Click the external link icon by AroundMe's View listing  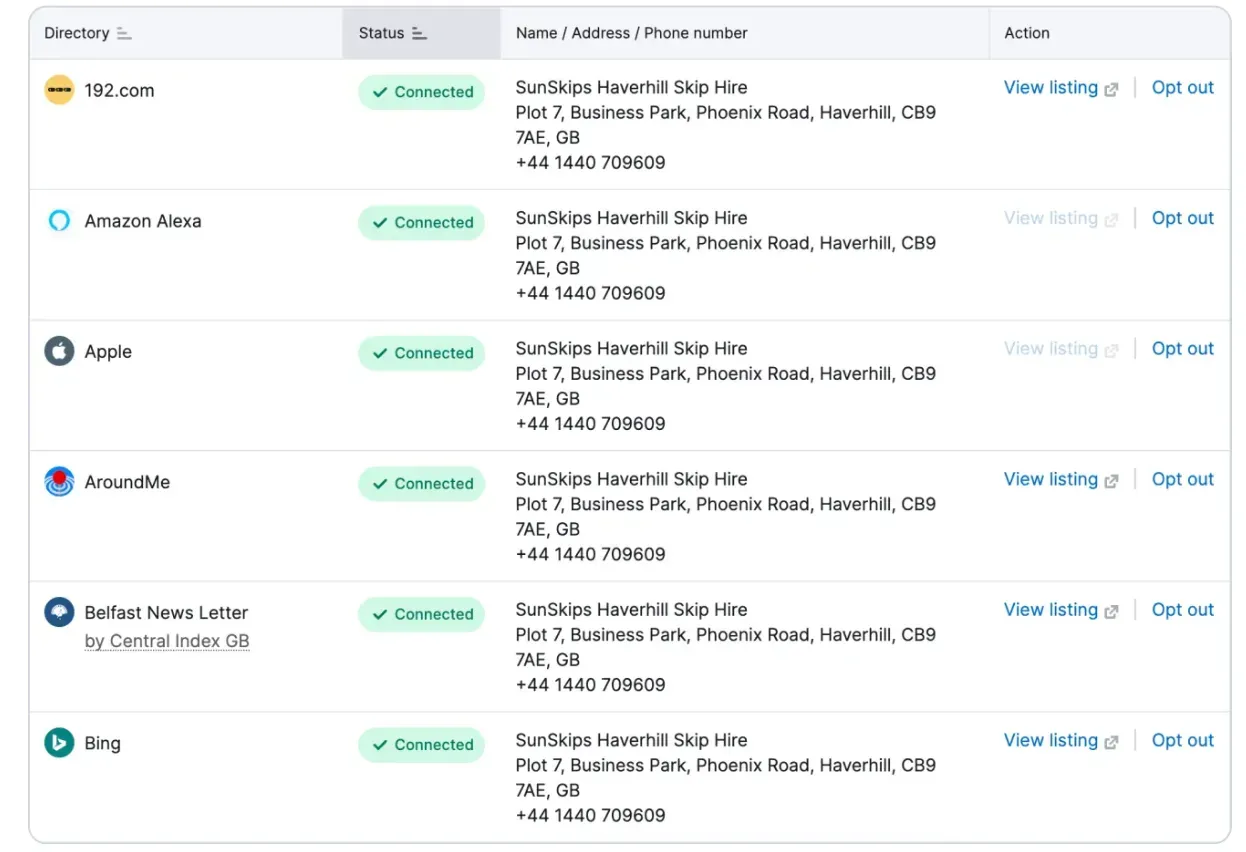[x=1111, y=480]
